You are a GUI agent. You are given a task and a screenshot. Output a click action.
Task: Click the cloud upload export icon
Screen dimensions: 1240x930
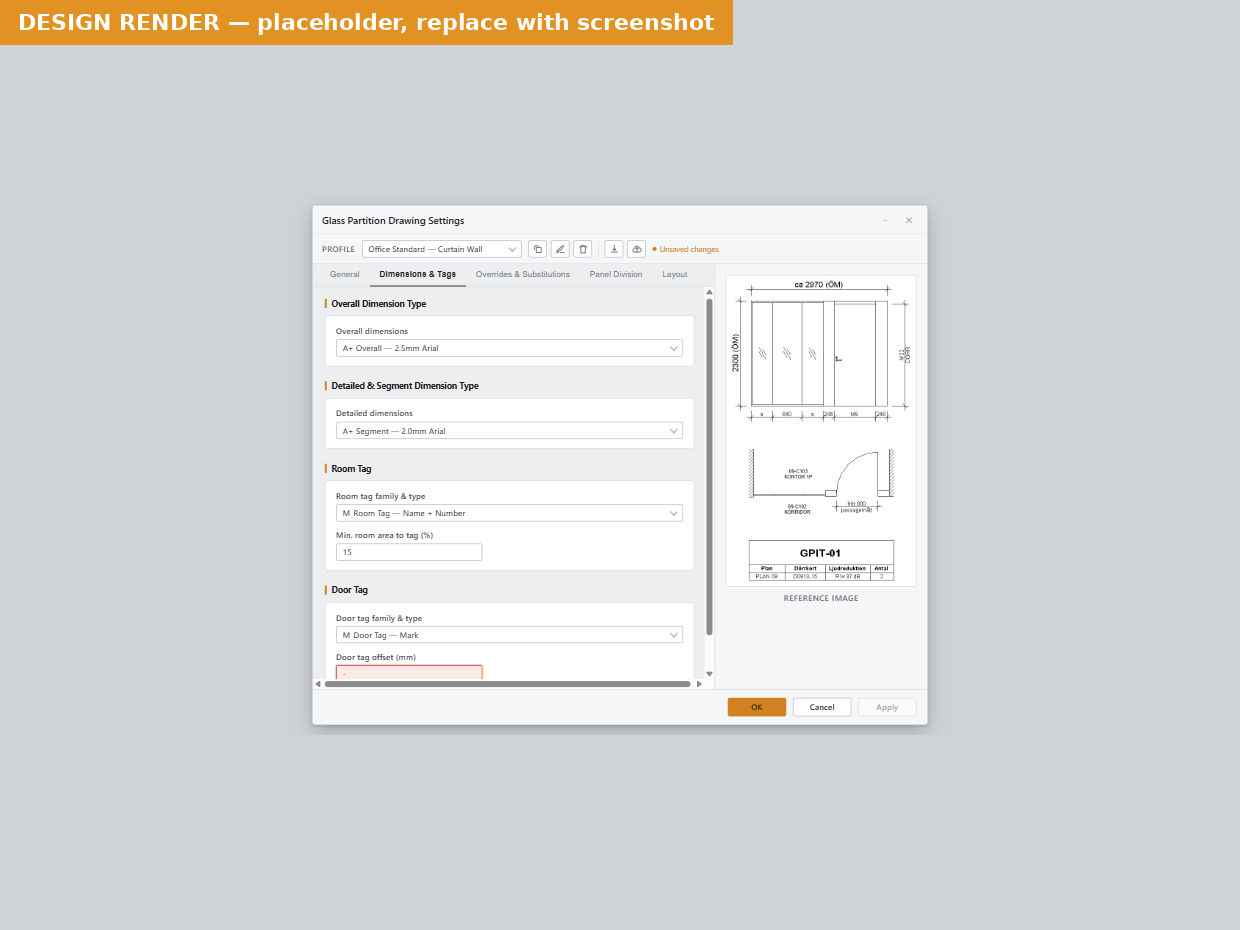click(637, 249)
